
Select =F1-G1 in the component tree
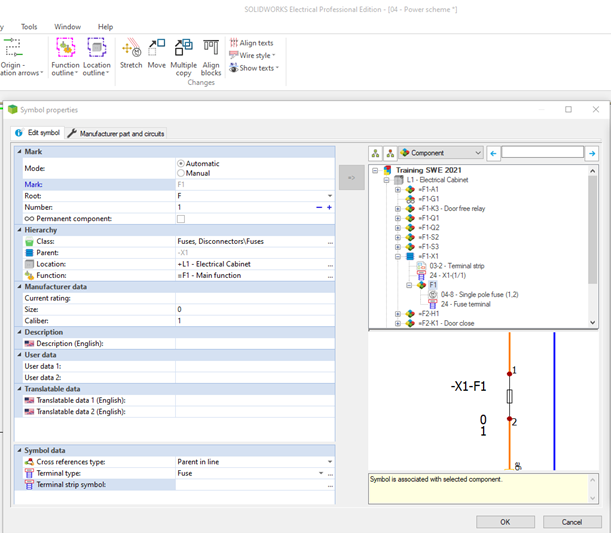[429, 199]
